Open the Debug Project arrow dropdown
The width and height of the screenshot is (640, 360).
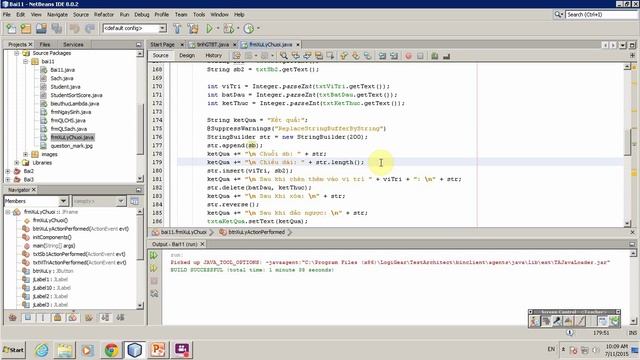click(x=238, y=29)
